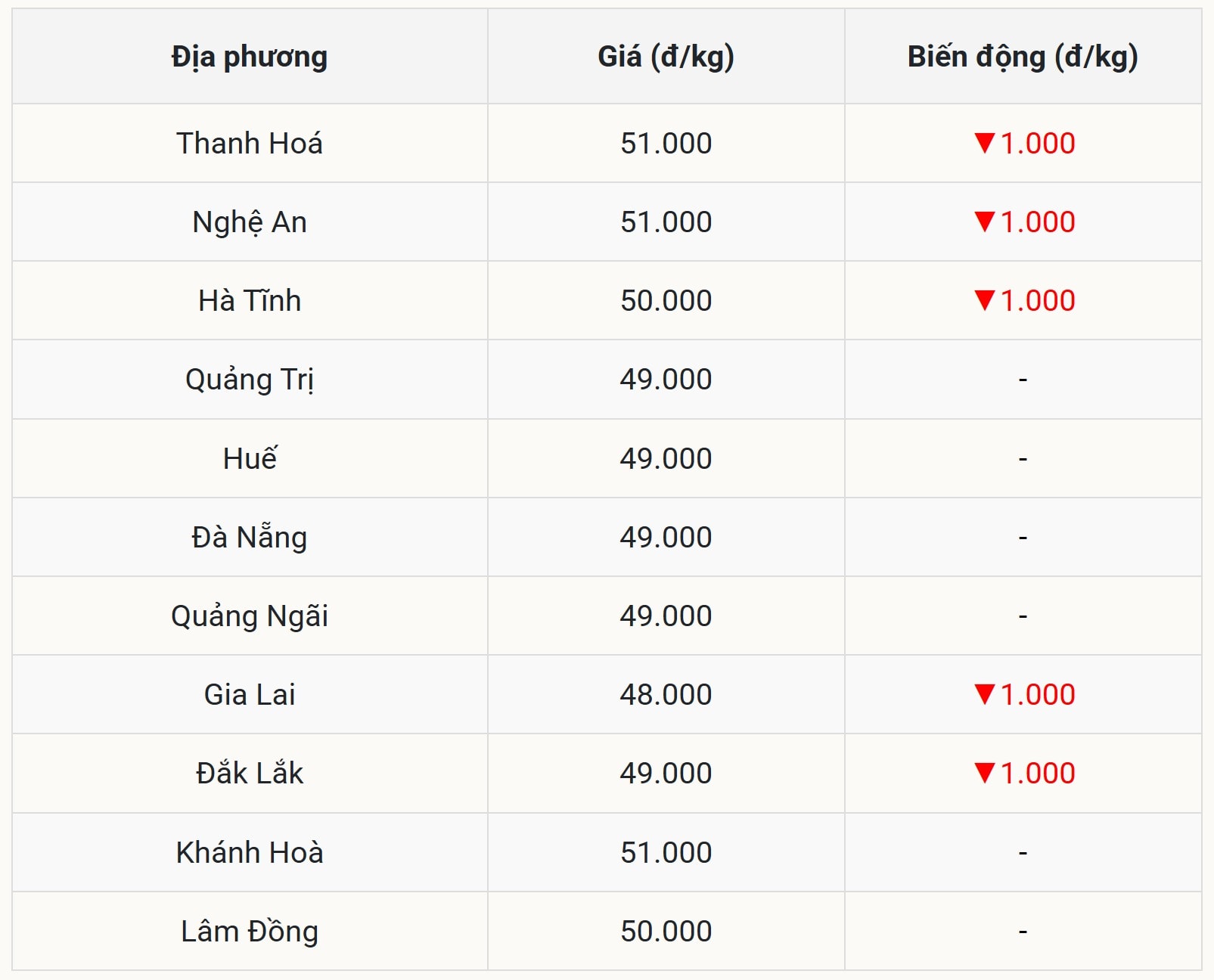Click the red down arrow in Gia Lai row
Viewport: 1214px width, 980px height.
[984, 694]
